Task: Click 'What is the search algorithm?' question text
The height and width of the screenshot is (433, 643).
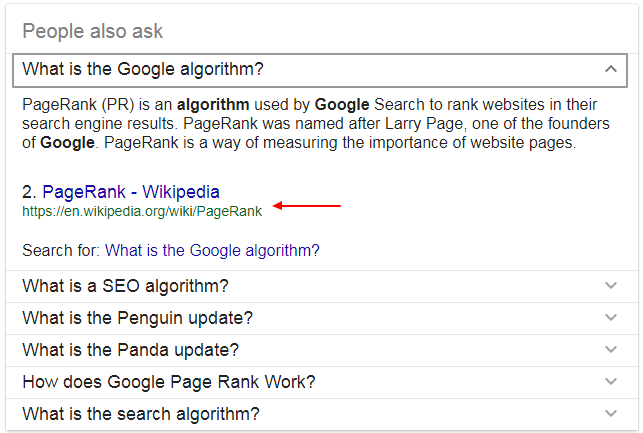Action: click(141, 414)
